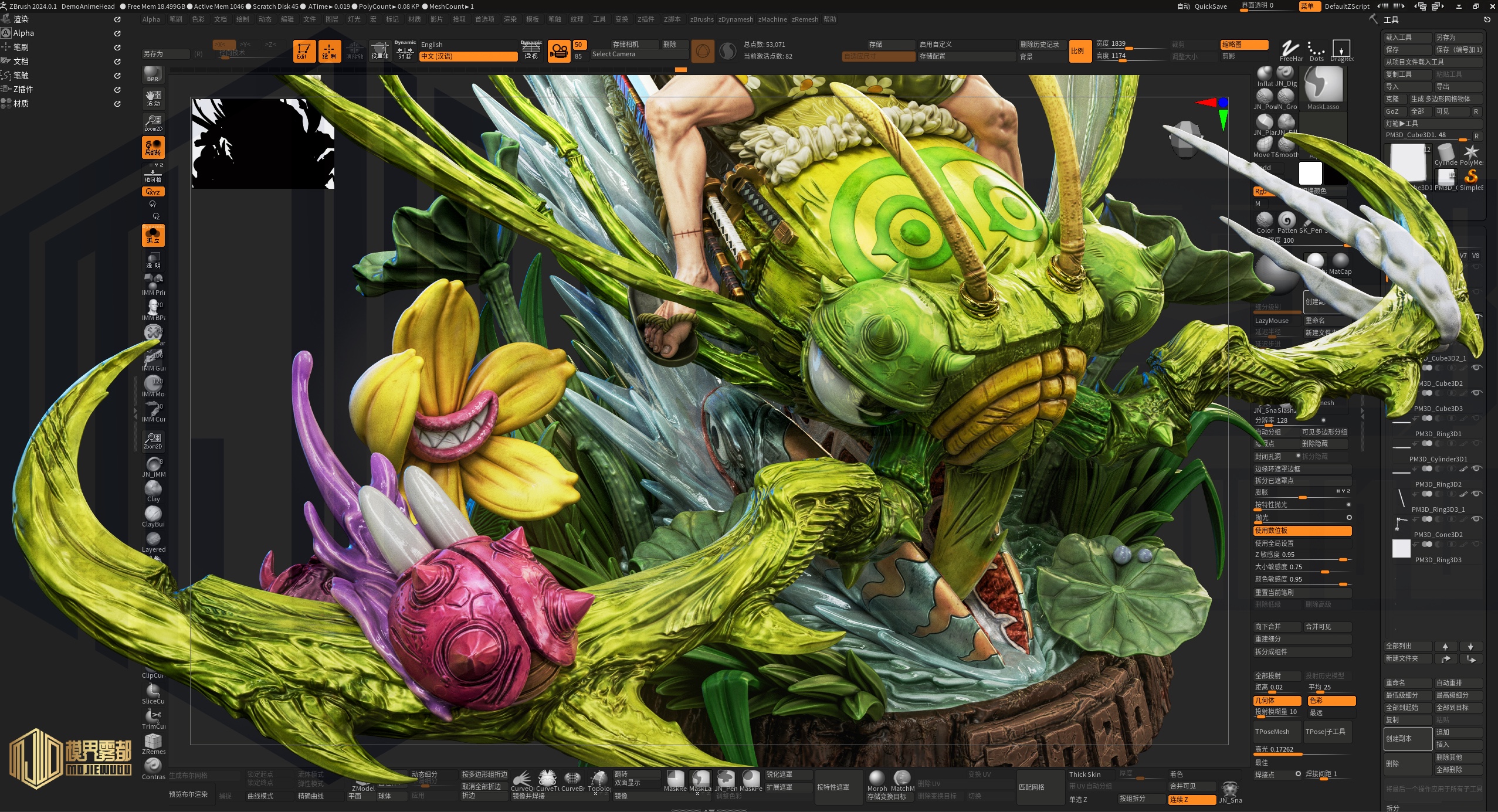Toggle the Rgb paint mode
The width and height of the screenshot is (1498, 812).
[1260, 192]
